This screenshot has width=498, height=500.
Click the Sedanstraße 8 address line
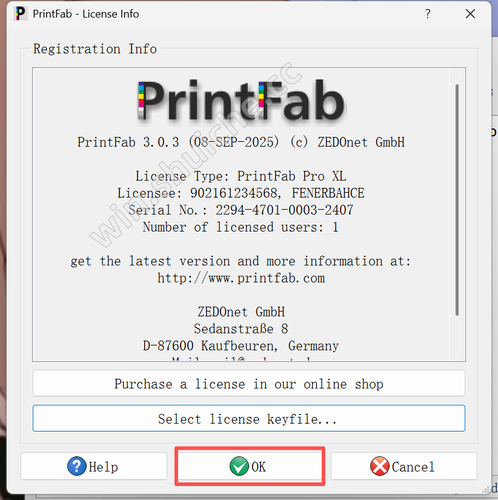[241, 329]
